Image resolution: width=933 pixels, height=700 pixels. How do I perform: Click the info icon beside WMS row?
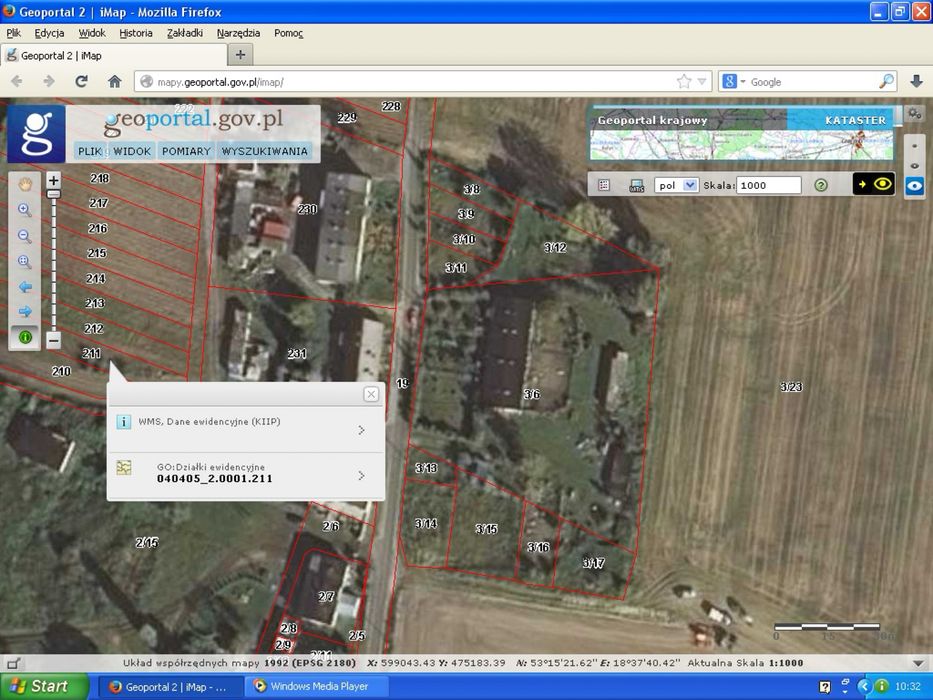point(123,422)
